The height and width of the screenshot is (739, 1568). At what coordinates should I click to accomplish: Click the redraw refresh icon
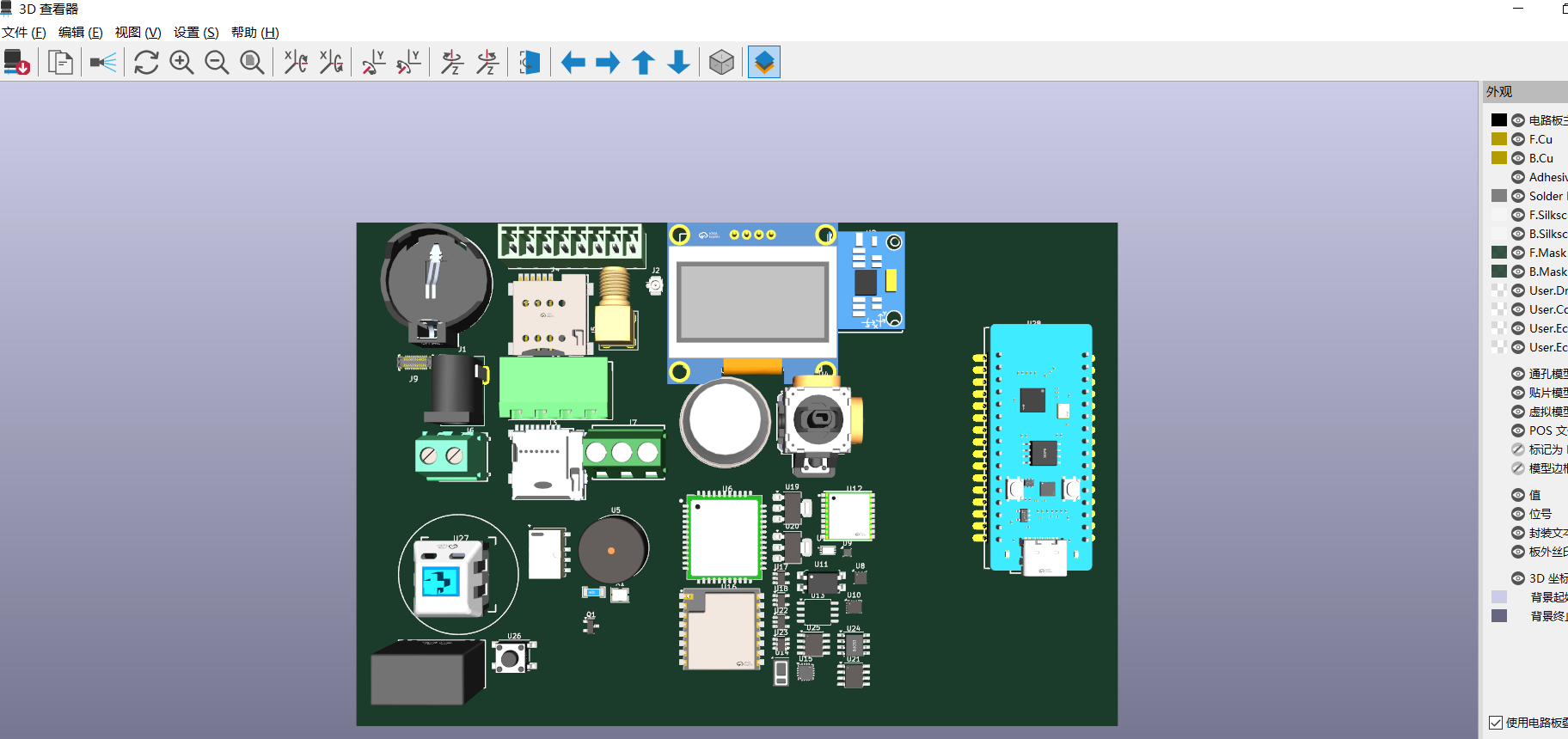click(x=146, y=63)
